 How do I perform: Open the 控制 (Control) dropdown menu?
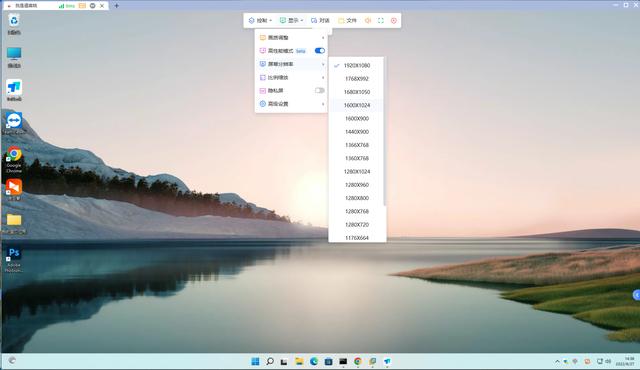[x=260, y=20]
